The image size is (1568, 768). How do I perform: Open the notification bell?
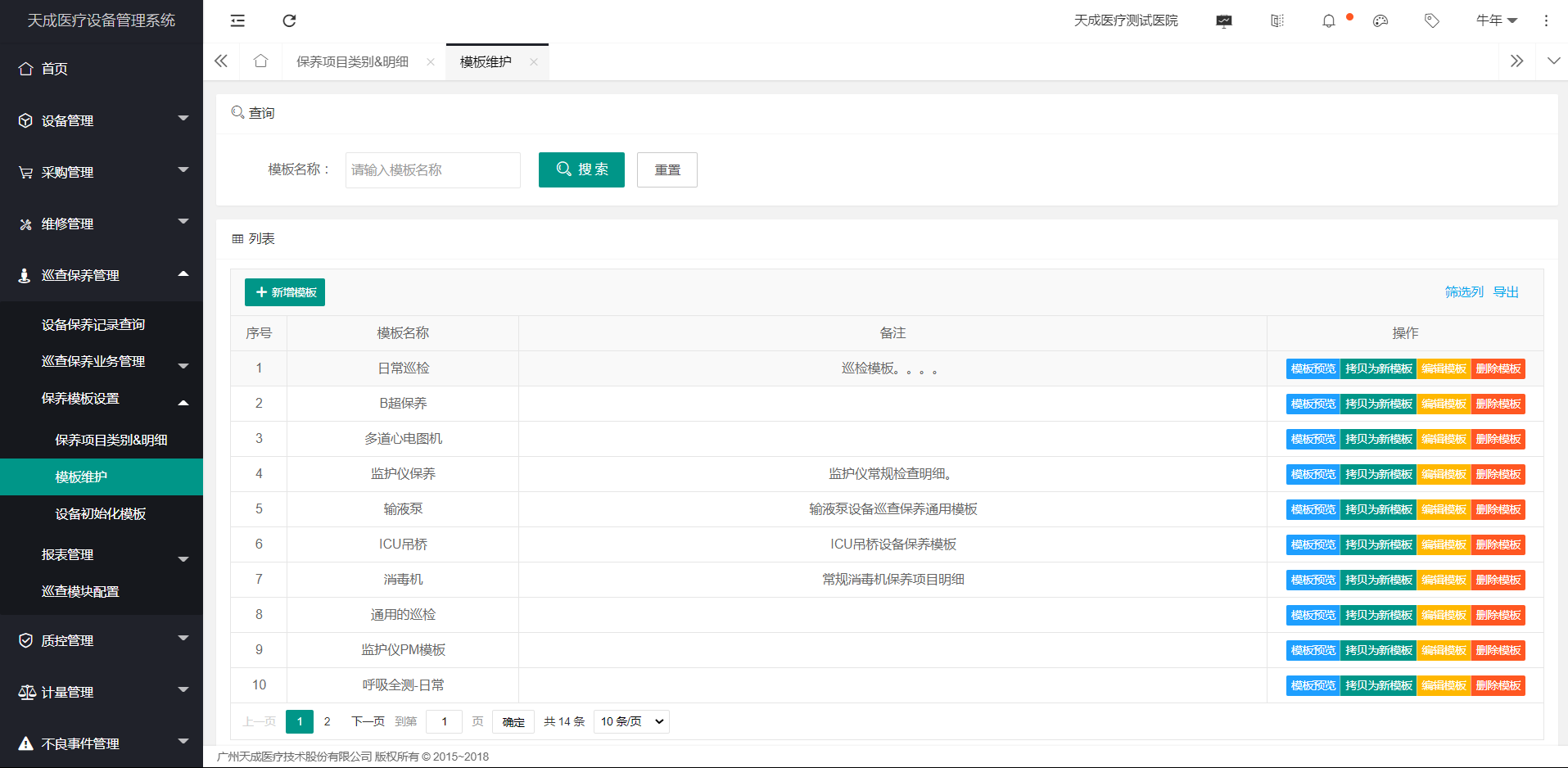(x=1329, y=20)
